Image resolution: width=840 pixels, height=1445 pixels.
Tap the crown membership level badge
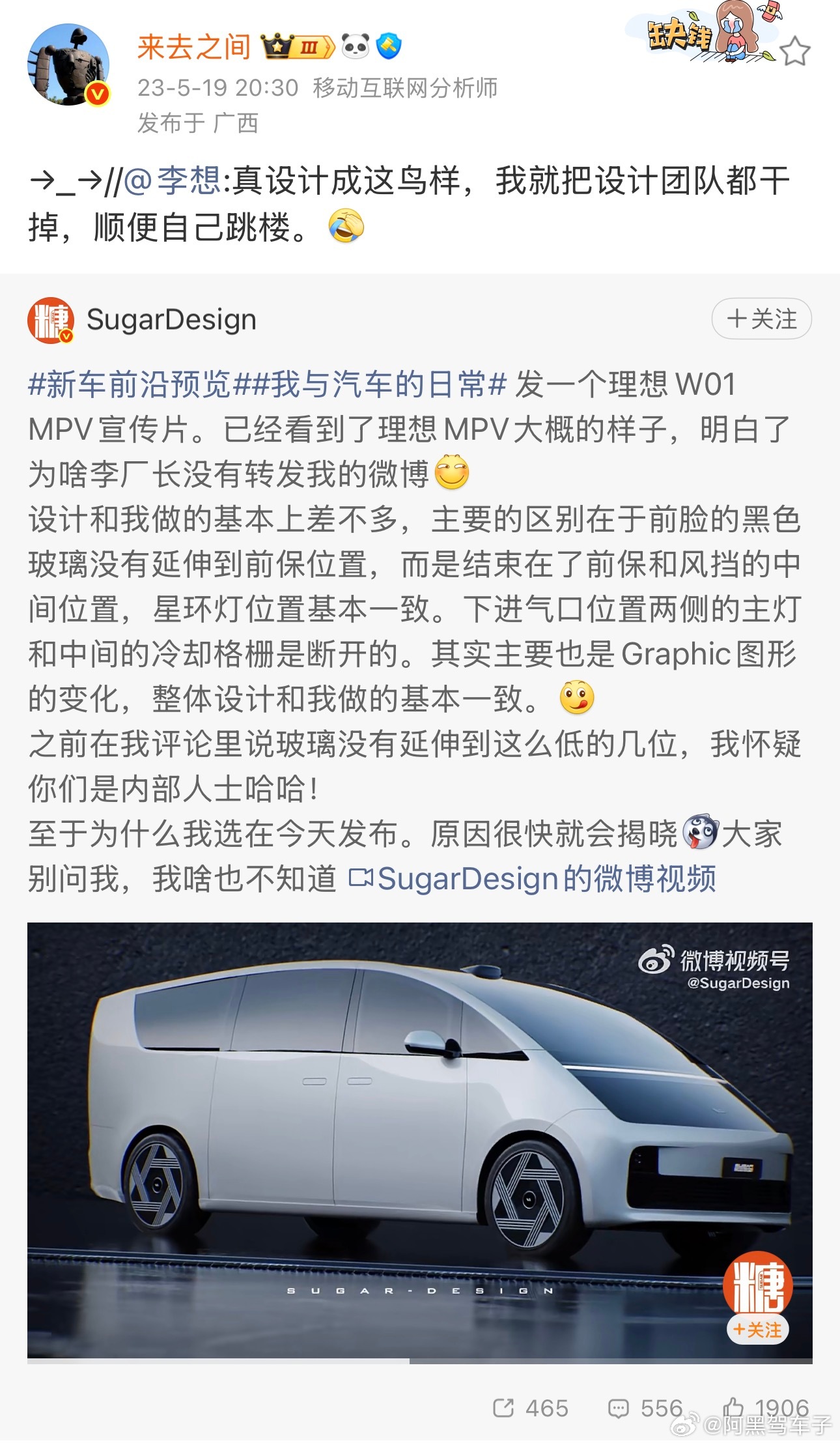click(x=298, y=47)
